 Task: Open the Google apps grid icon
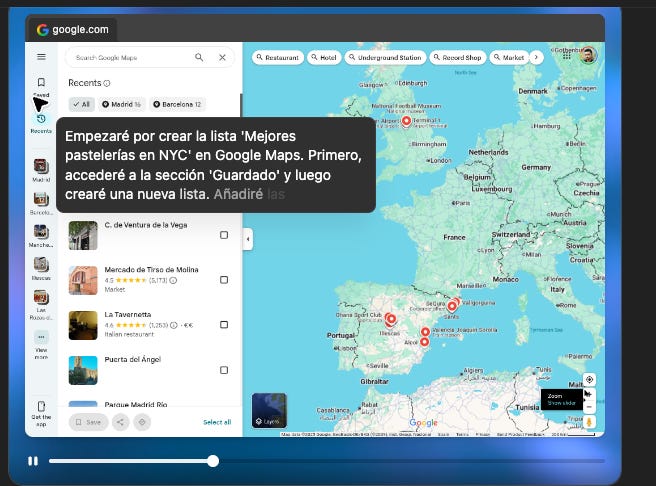pos(567,55)
